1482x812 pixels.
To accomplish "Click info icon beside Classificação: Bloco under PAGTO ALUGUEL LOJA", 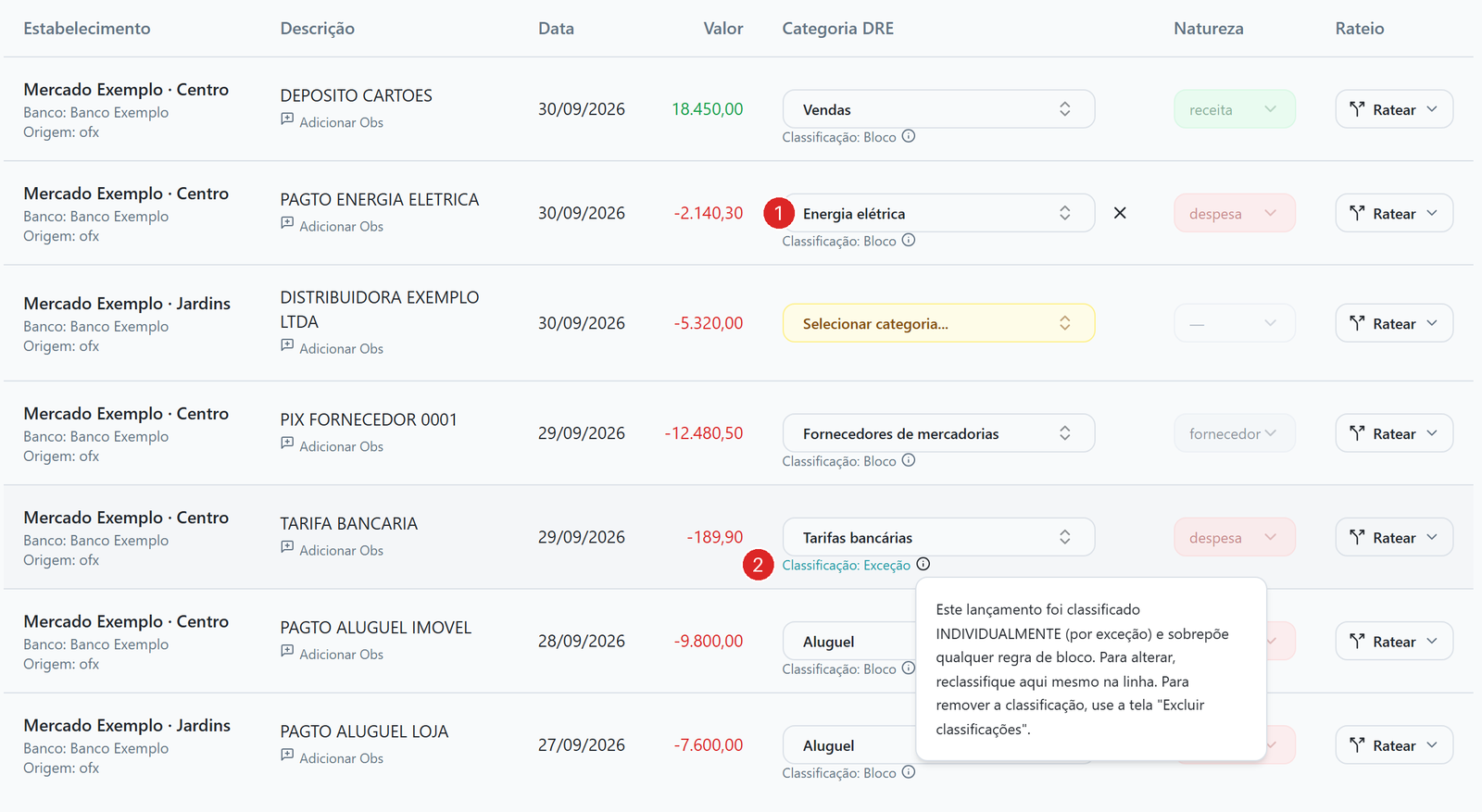I will click(909, 772).
